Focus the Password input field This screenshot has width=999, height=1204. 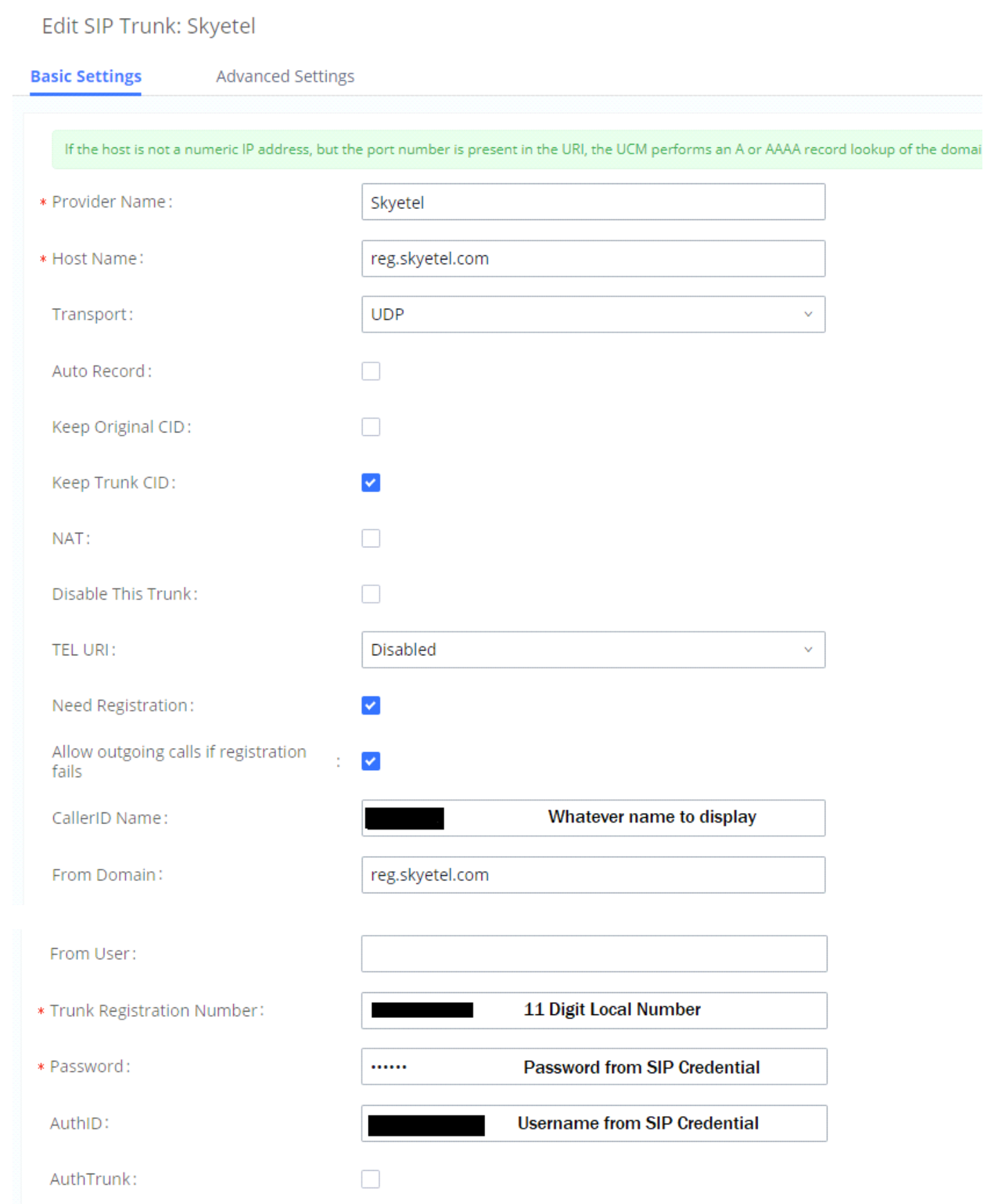click(594, 1066)
